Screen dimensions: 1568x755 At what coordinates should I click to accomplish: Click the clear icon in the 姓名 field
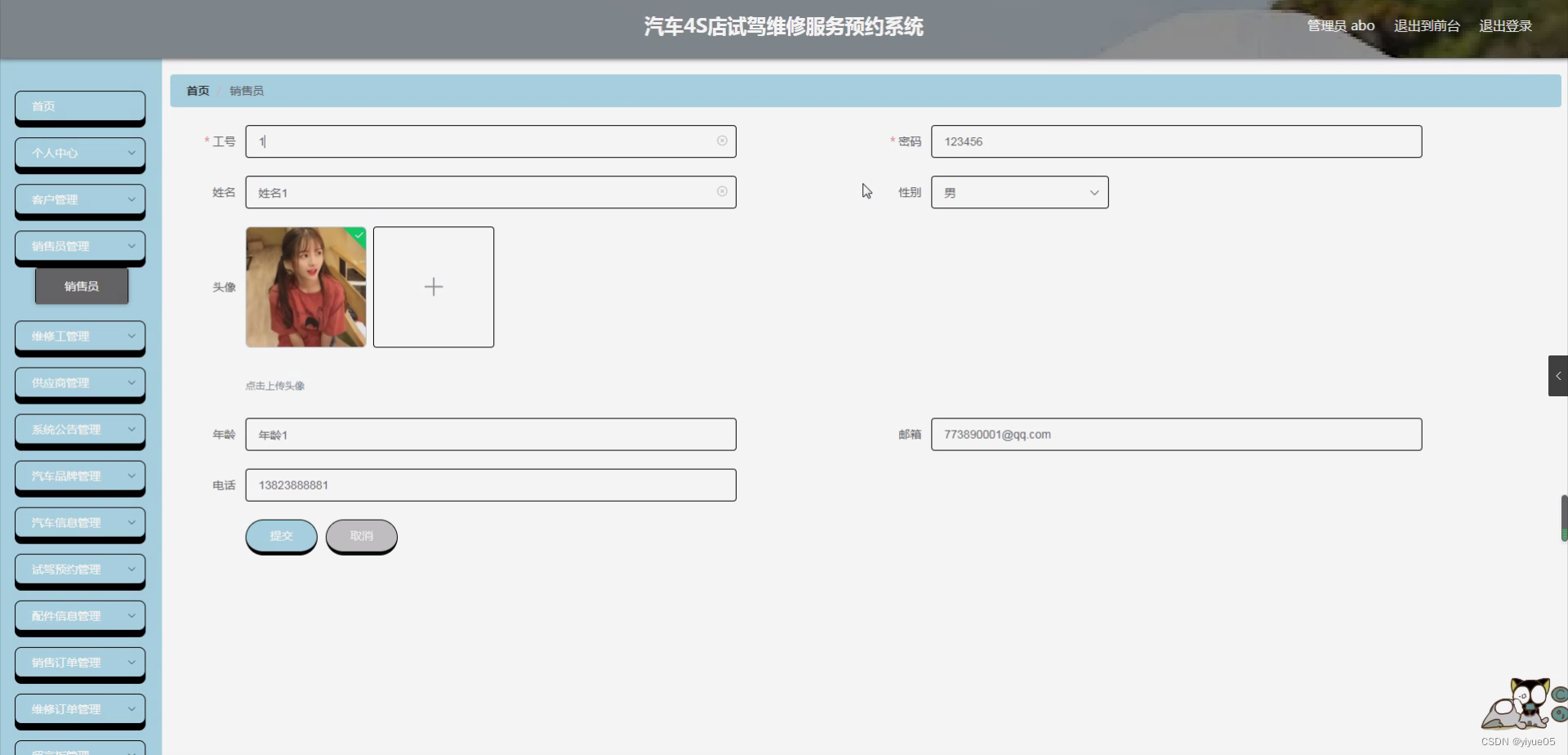722,191
